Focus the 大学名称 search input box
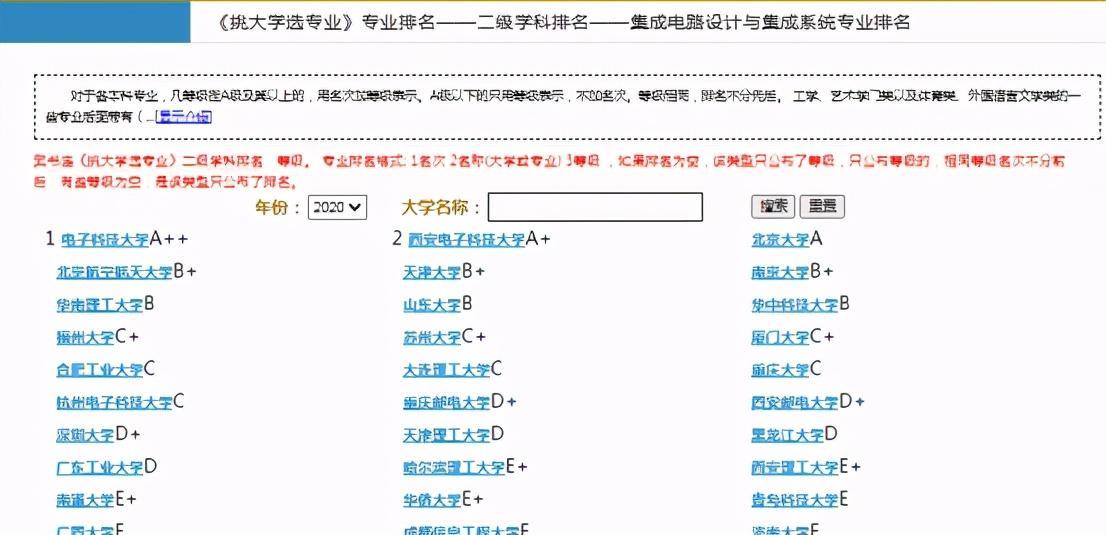The height and width of the screenshot is (535, 1106). 595,207
